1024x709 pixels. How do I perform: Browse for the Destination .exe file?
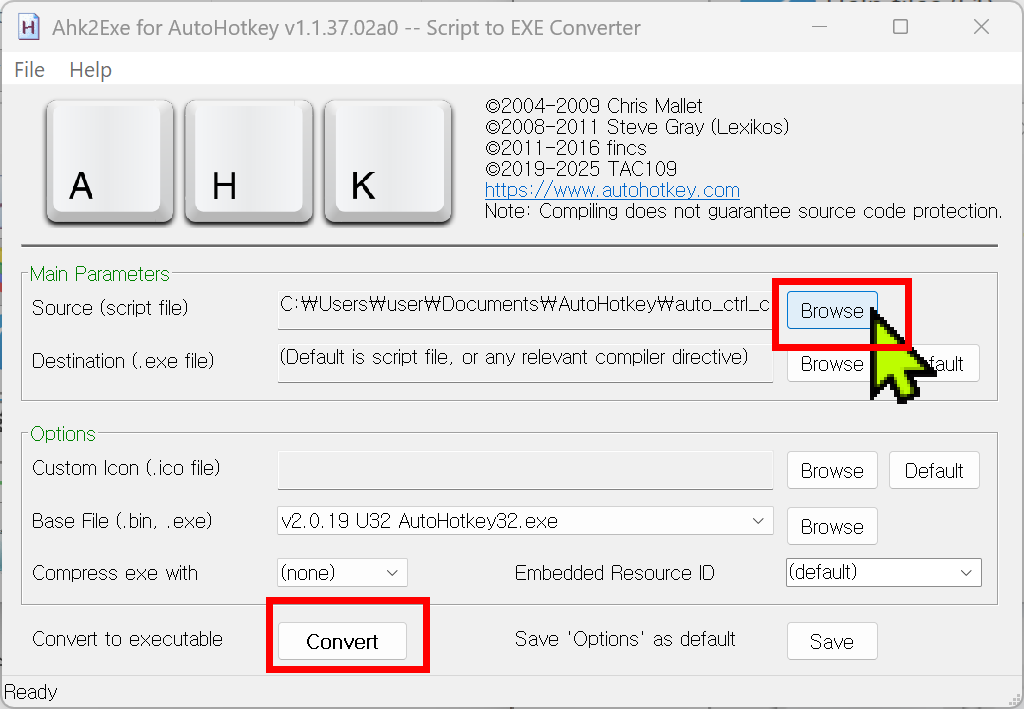pyautogui.click(x=825, y=364)
